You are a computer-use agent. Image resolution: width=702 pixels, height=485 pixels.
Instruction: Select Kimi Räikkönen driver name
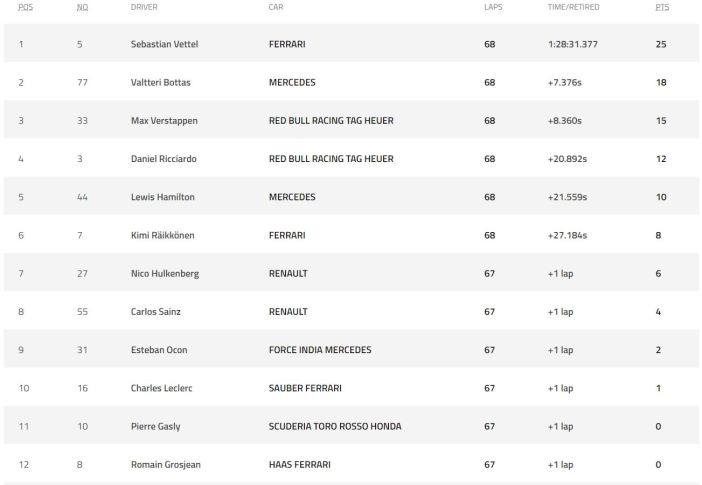click(162, 235)
